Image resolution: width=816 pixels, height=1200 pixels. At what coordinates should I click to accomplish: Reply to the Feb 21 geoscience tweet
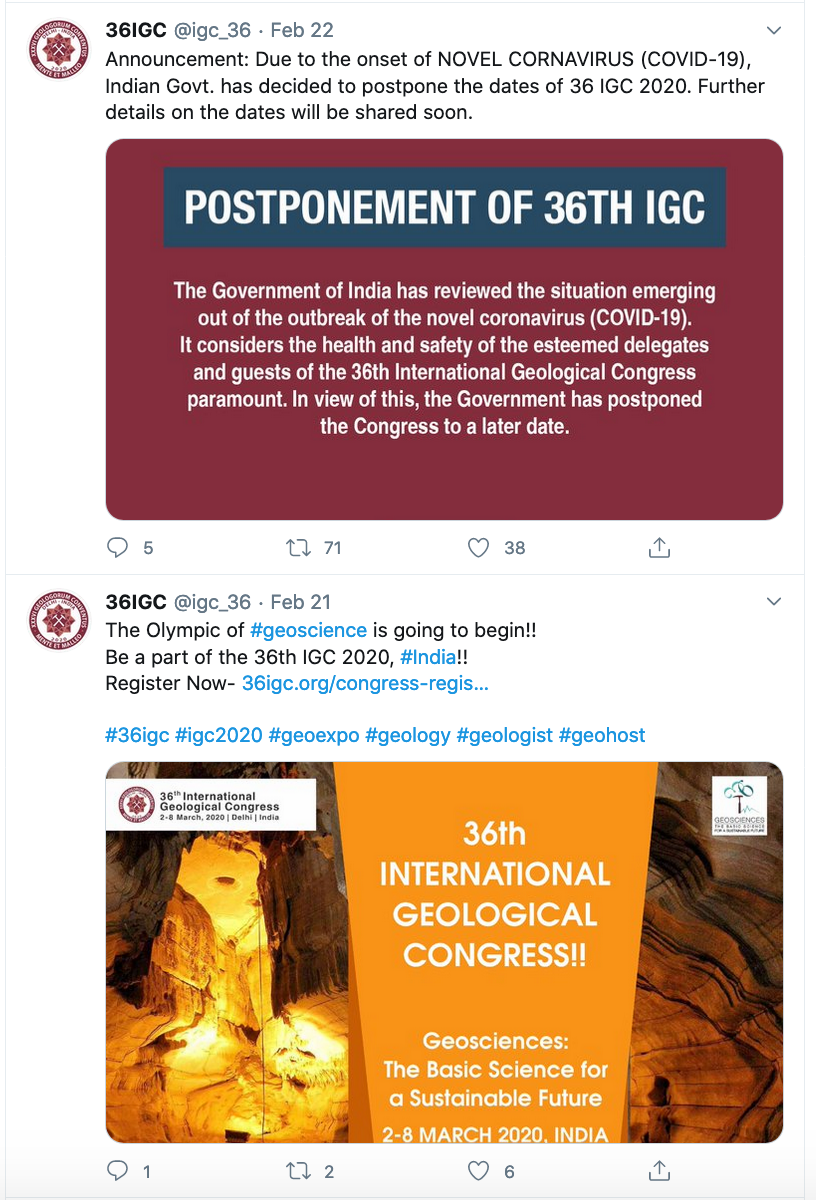[119, 1171]
